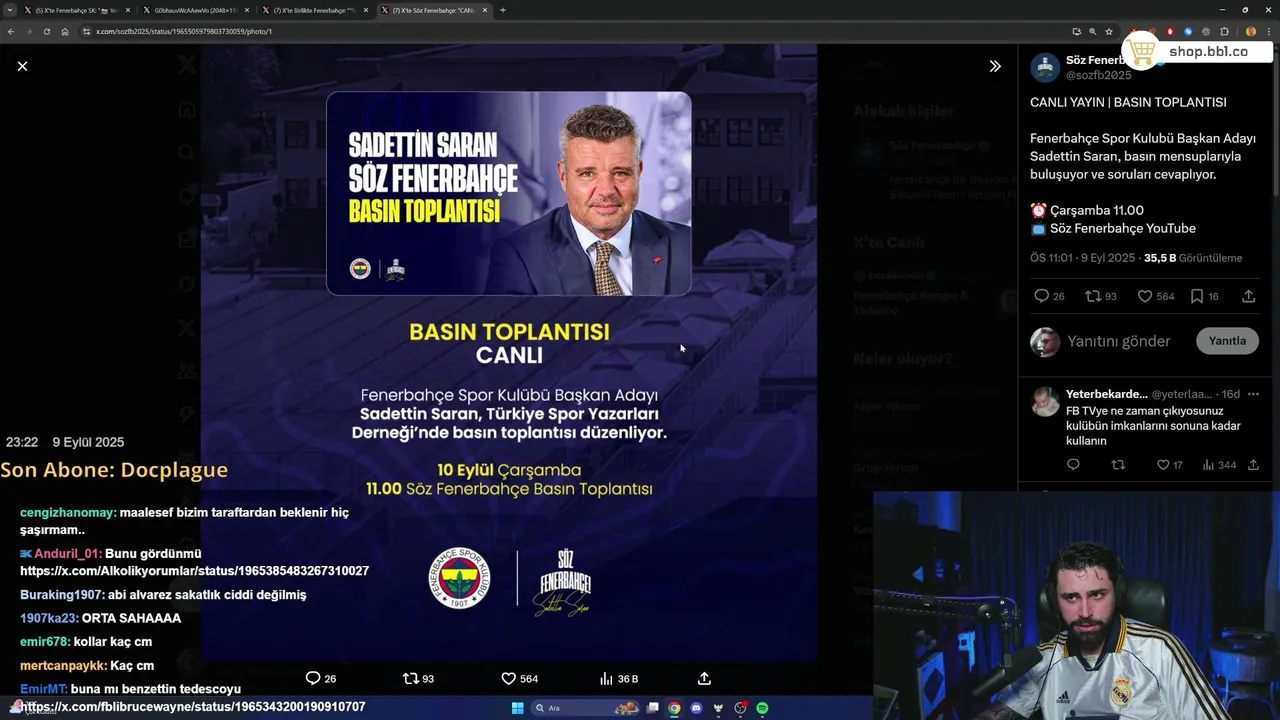This screenshot has height=720, width=1280.
Task: View analytics icon showing 36 B under the photo
Action: click(606, 678)
